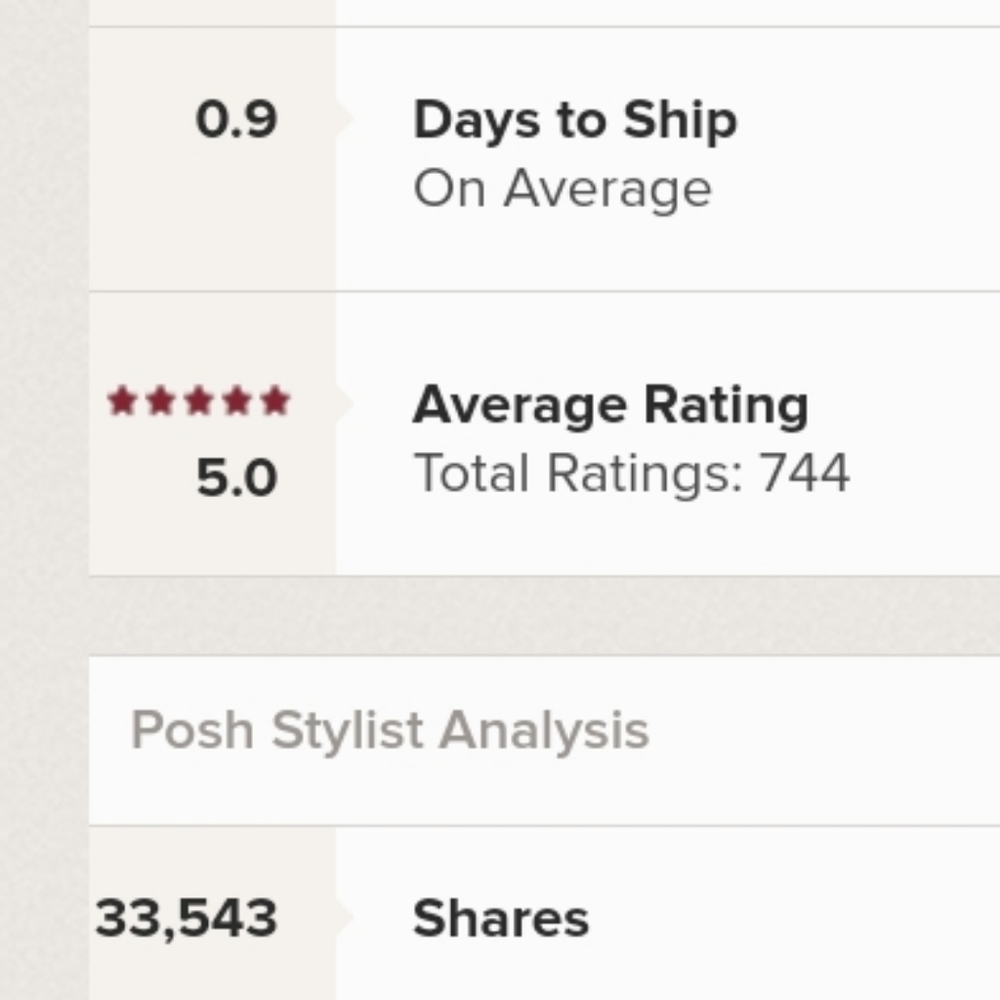
Task: Select the Days to Ship label
Action: pyautogui.click(x=575, y=121)
